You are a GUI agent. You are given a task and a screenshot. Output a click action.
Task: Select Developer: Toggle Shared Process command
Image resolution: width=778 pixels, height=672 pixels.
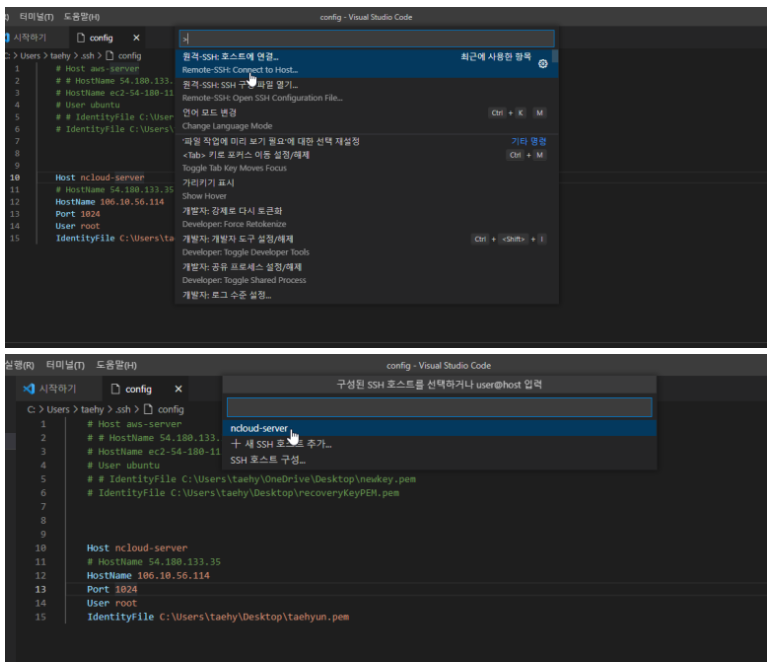tap(367, 273)
